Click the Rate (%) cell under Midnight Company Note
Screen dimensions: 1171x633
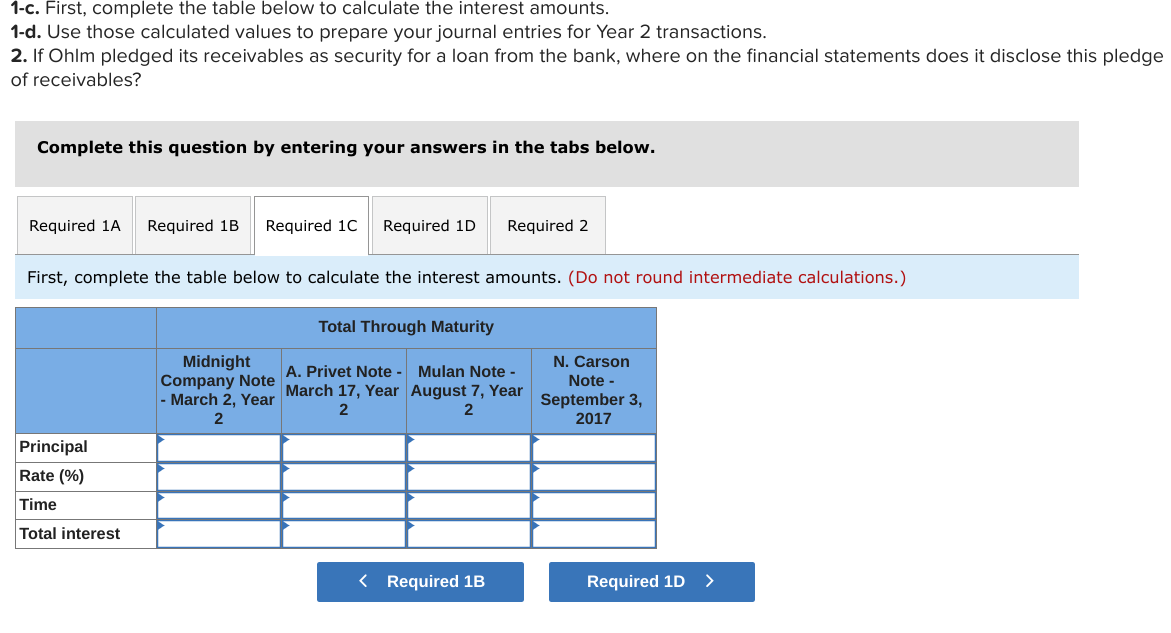pos(218,476)
